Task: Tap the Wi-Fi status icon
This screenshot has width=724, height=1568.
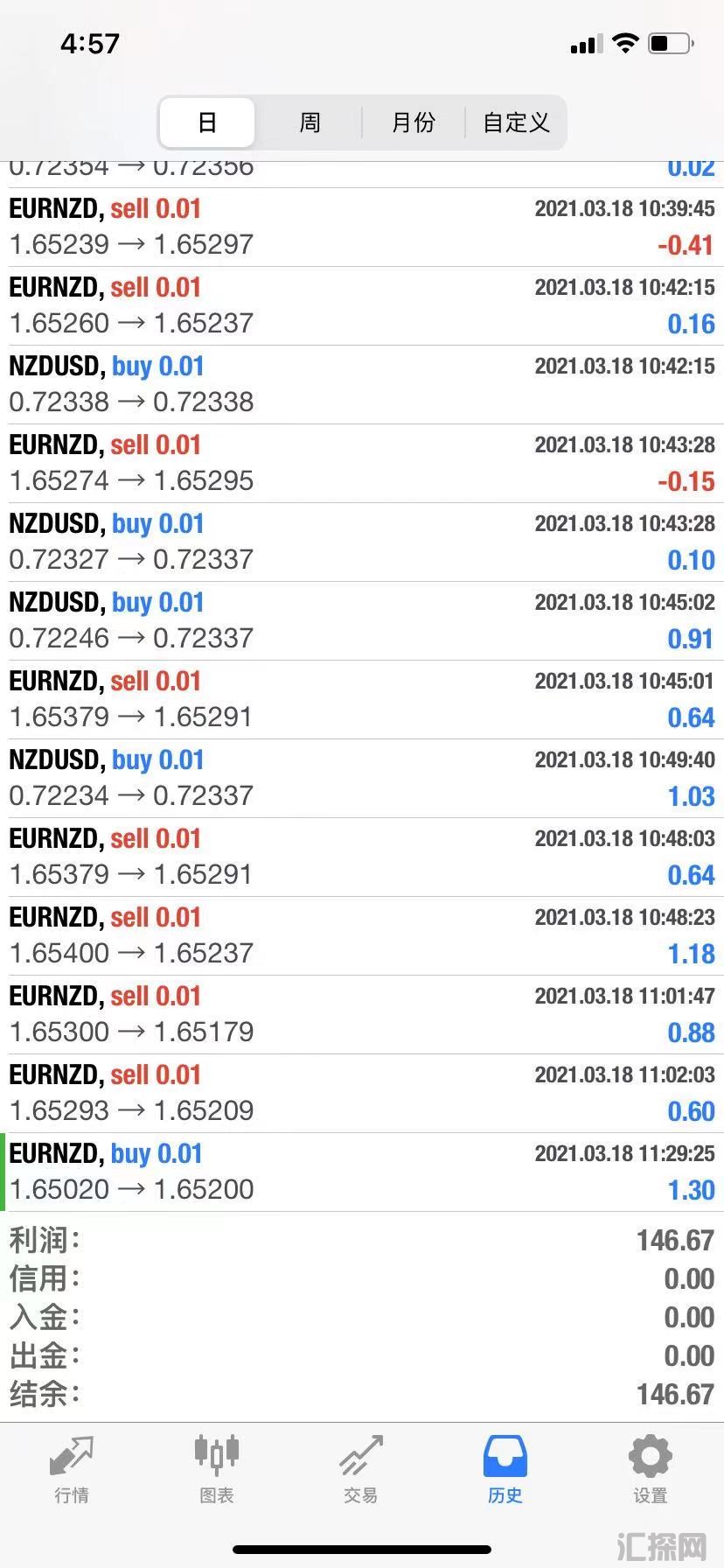Action: [x=625, y=43]
